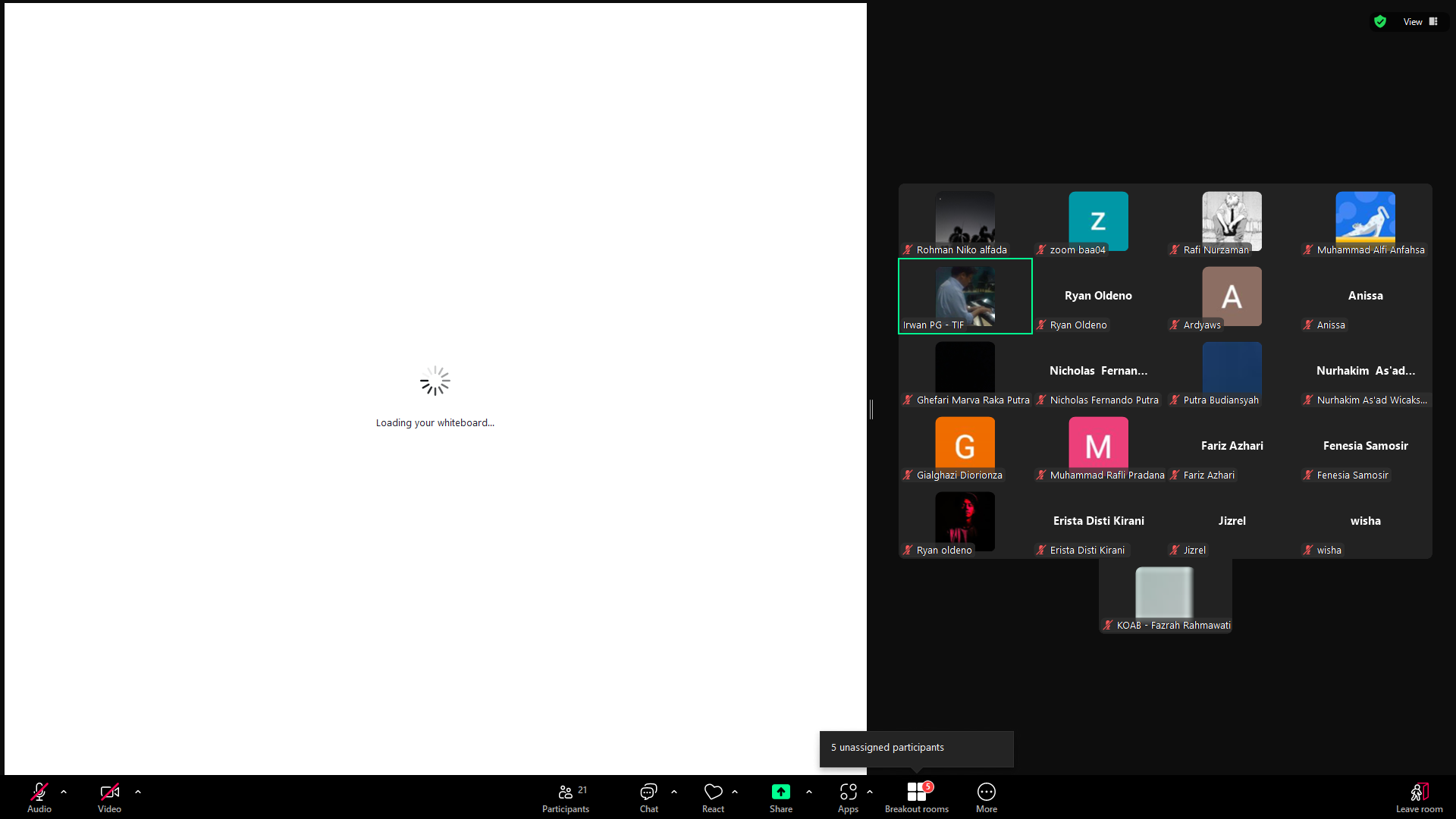Select Rafi Nurzaman participant tile
The height and width of the screenshot is (819, 1456).
tap(1232, 221)
